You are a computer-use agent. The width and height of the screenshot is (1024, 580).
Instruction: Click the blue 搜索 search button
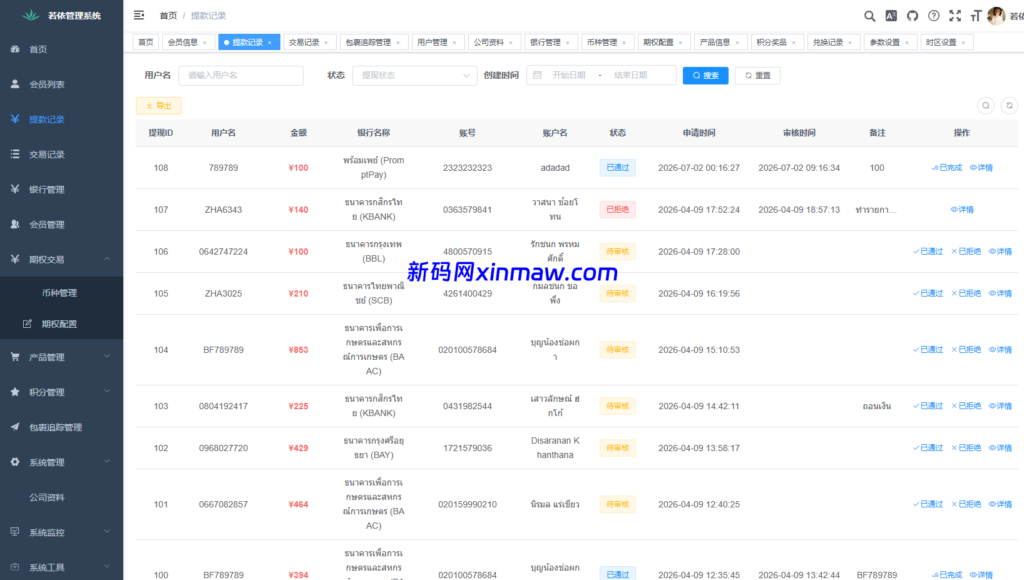[705, 75]
